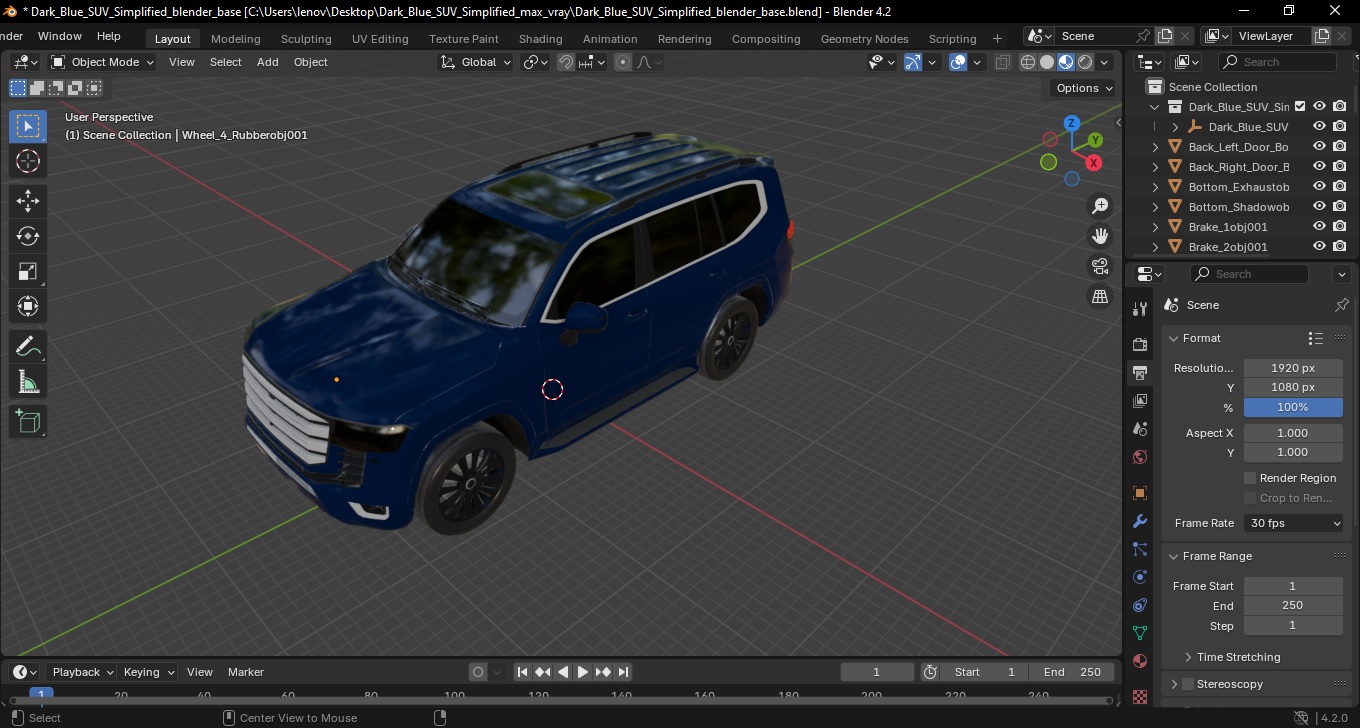The height and width of the screenshot is (728, 1360).
Task: Toggle X-ray display
Action: click(1003, 62)
